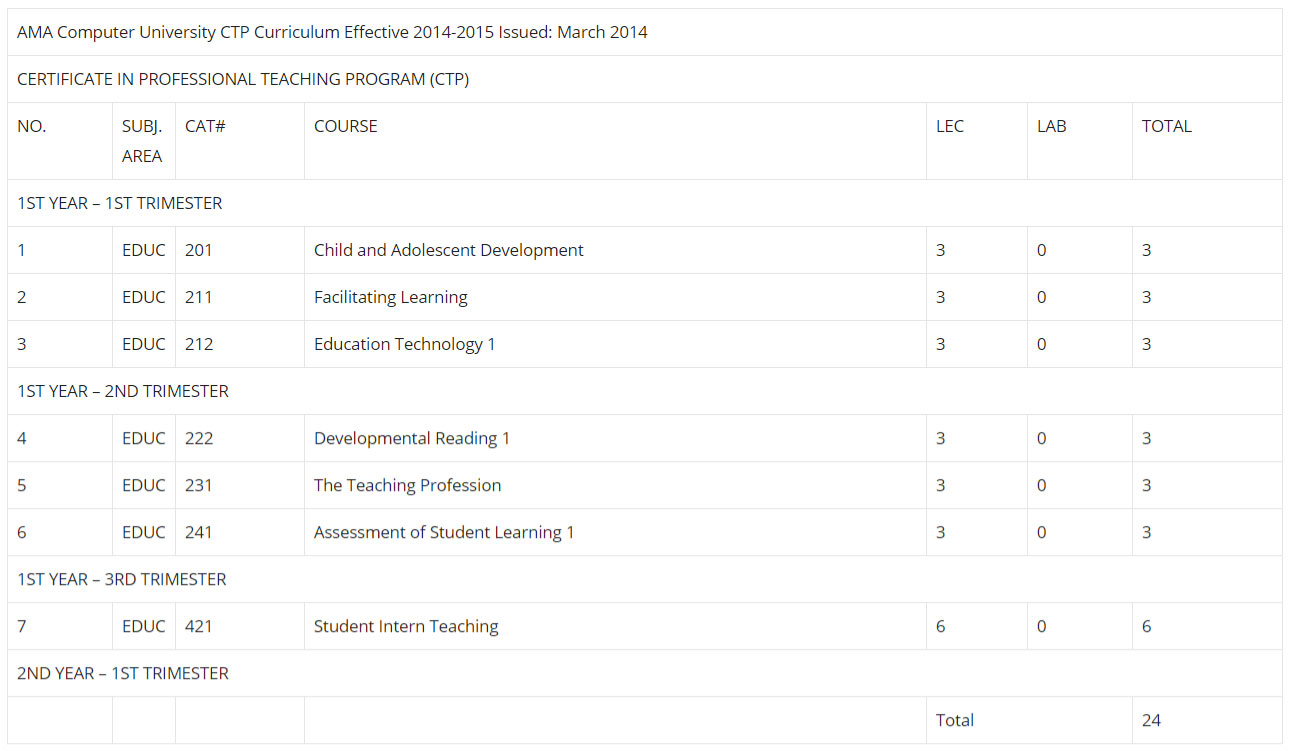This screenshot has width=1290, height=751.
Task: Click row number 2 in NO. column
Action: 22,297
